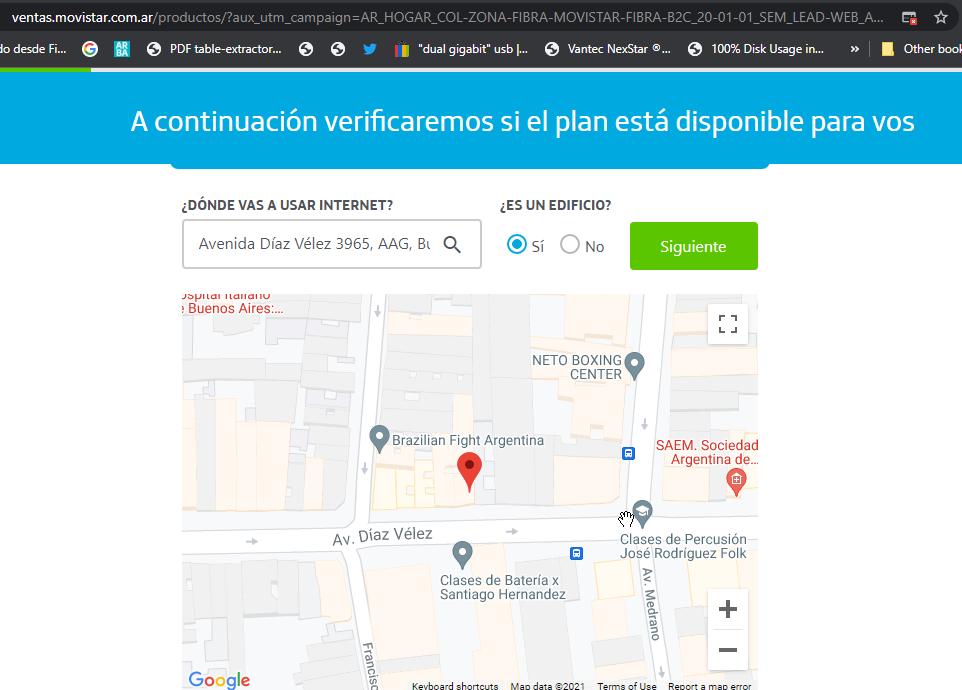Click the search magnifier icon in address field
Viewport: 962px width, 690px height.
tap(452, 244)
